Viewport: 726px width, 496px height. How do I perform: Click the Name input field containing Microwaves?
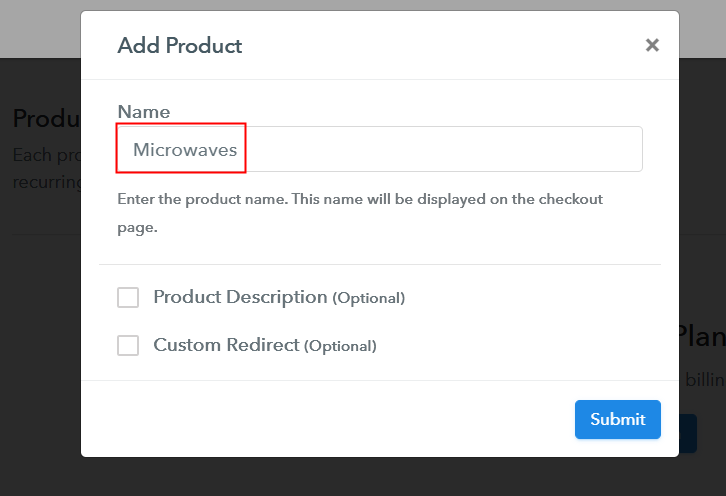(379, 149)
